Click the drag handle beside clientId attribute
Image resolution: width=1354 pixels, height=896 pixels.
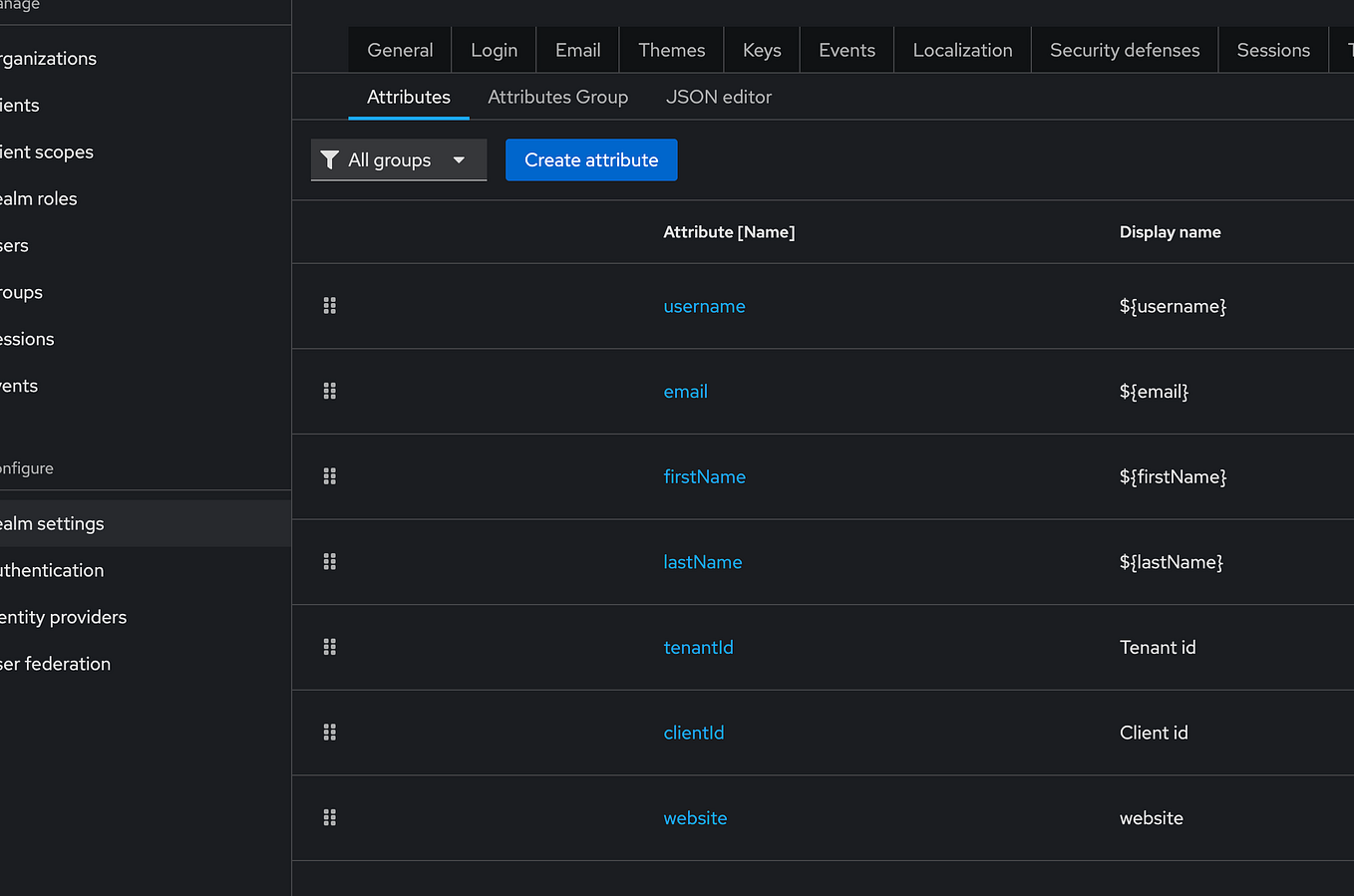tap(330, 732)
